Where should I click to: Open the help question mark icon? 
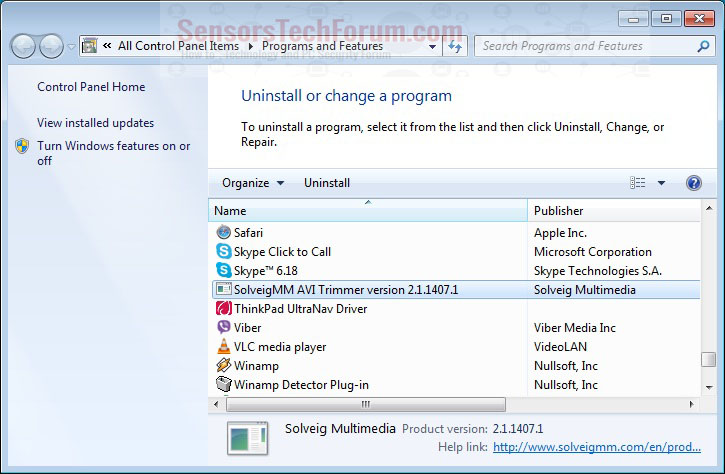[x=694, y=183]
